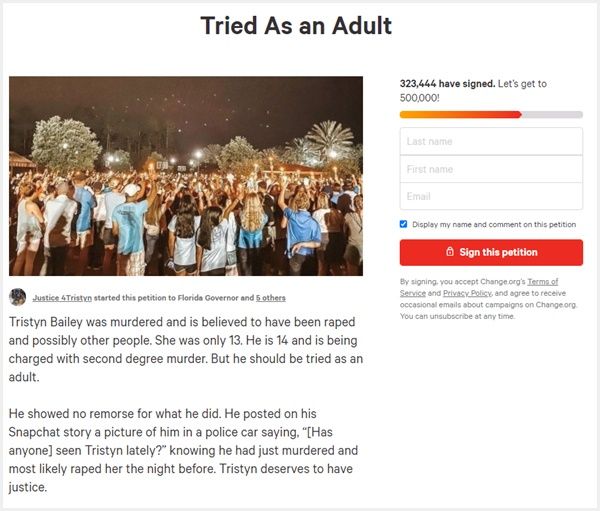Click the "Florida Governor" recipient text
Image resolution: width=600 pixels, height=511 pixels.
(208, 298)
